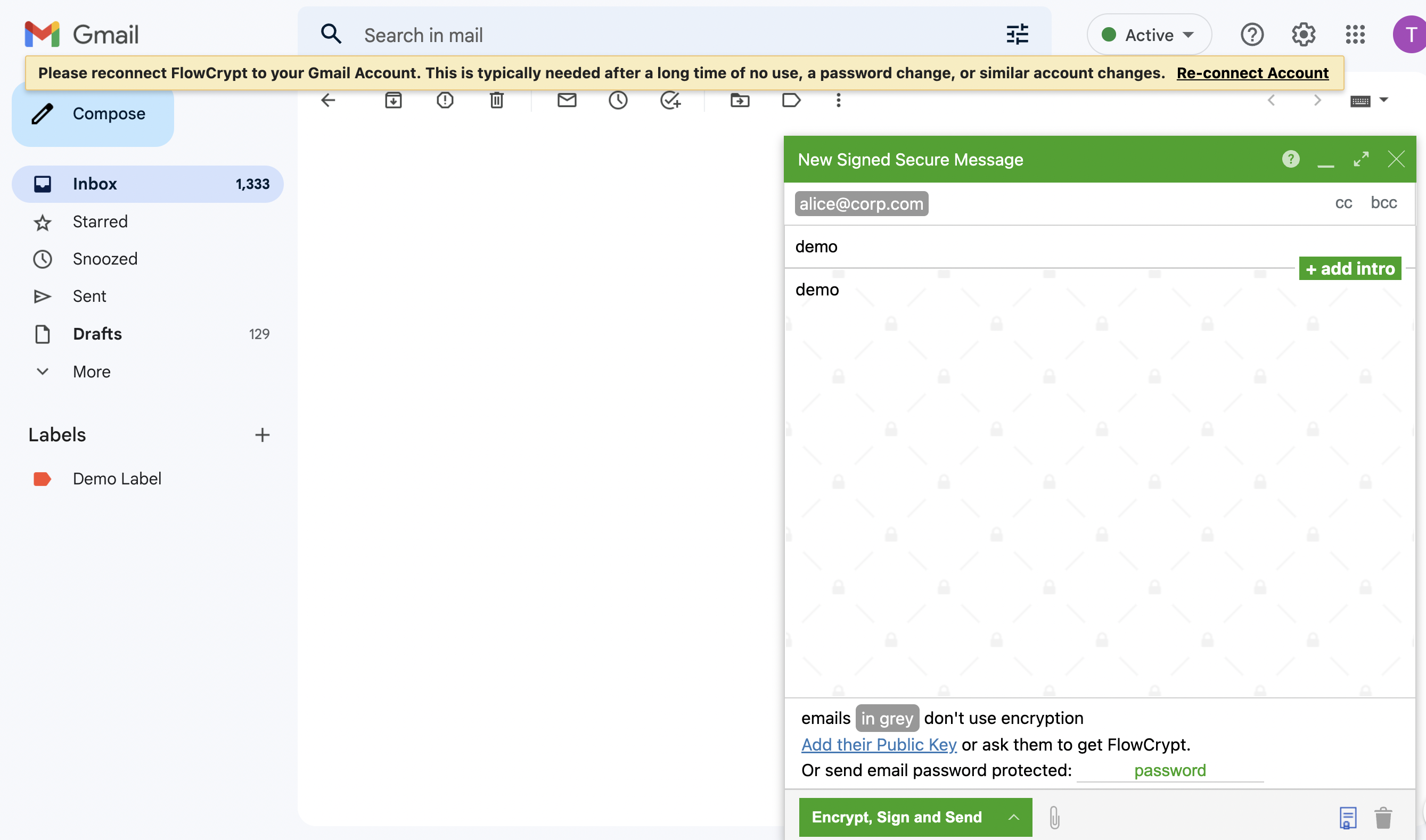Apply a label to the email
Screen dimensions: 1426x840
791,100
